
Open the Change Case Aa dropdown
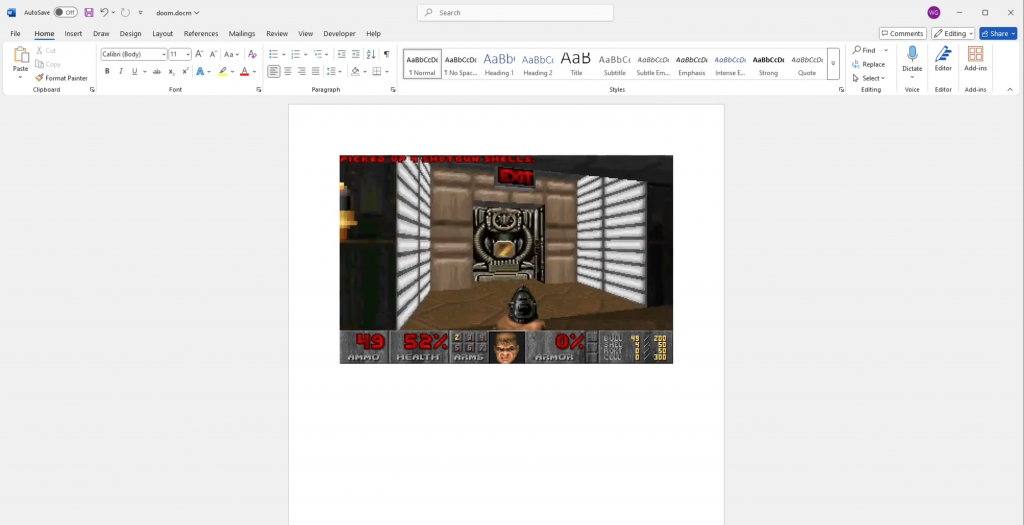coord(232,54)
